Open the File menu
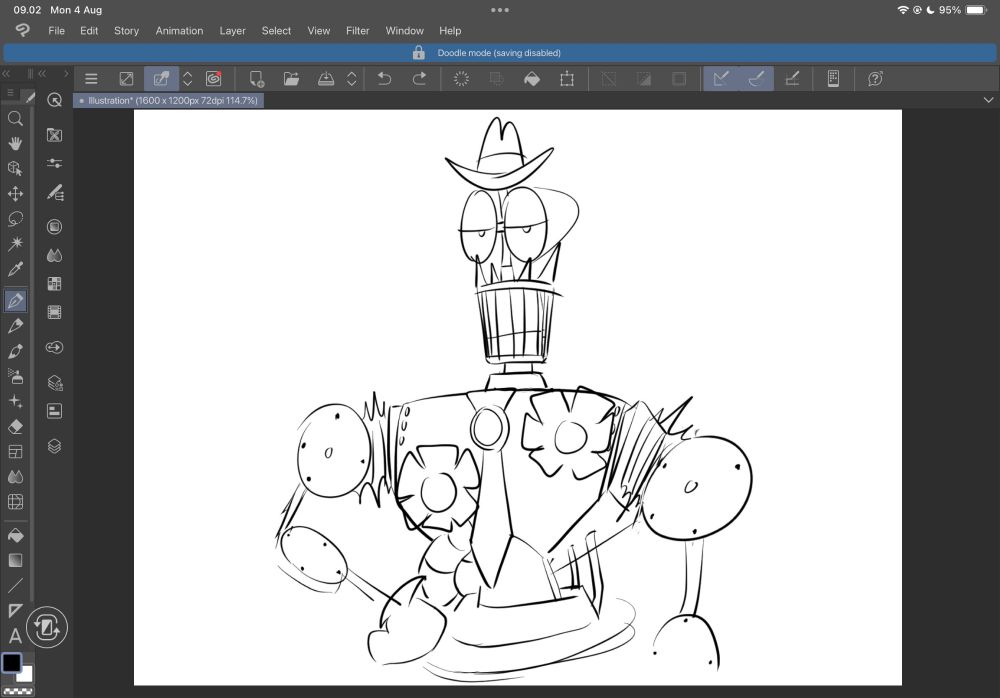This screenshot has height=698, width=1000. [x=57, y=31]
